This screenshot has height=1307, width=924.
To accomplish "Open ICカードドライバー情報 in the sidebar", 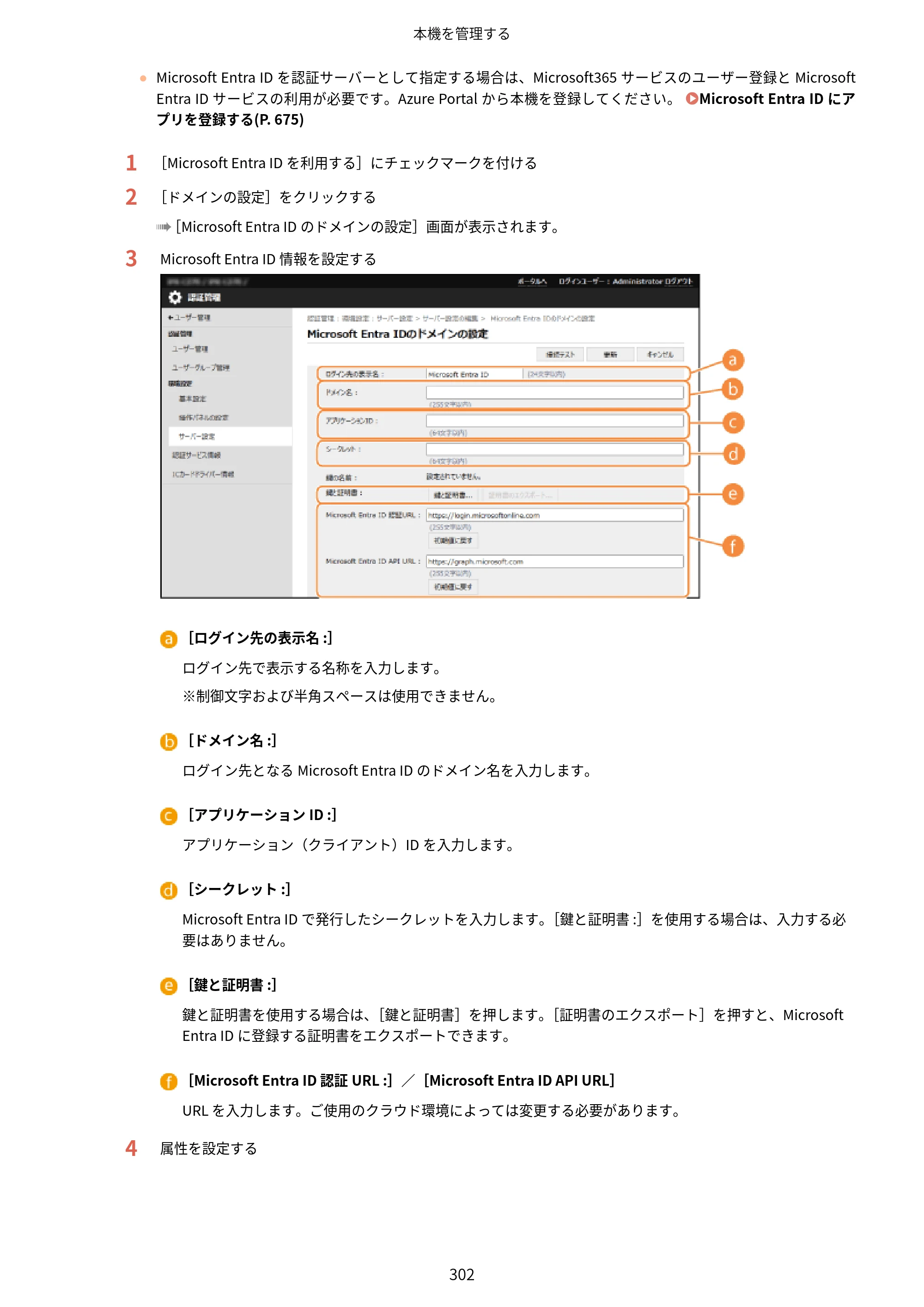I will (x=203, y=474).
